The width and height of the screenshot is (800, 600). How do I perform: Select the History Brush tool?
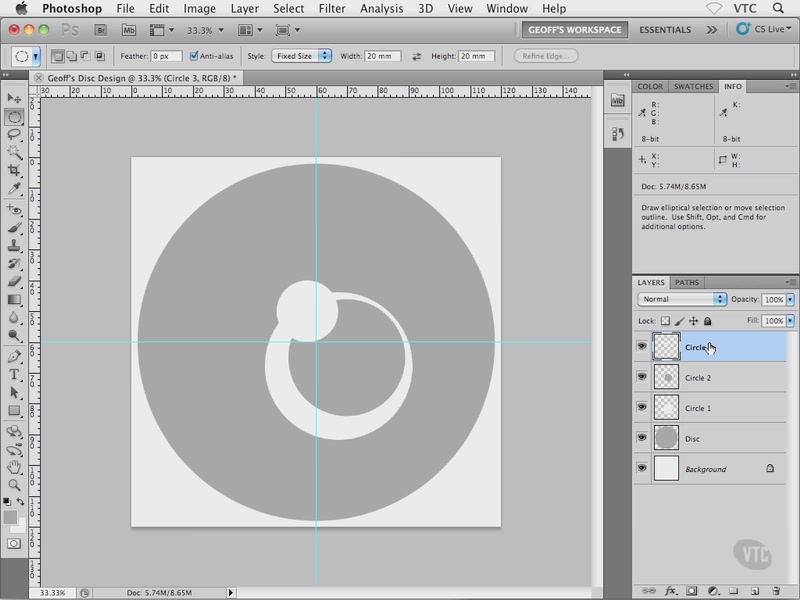pos(14,263)
